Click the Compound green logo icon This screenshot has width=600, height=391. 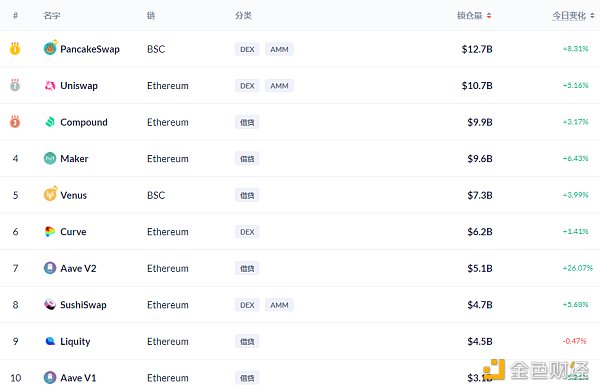(x=50, y=122)
